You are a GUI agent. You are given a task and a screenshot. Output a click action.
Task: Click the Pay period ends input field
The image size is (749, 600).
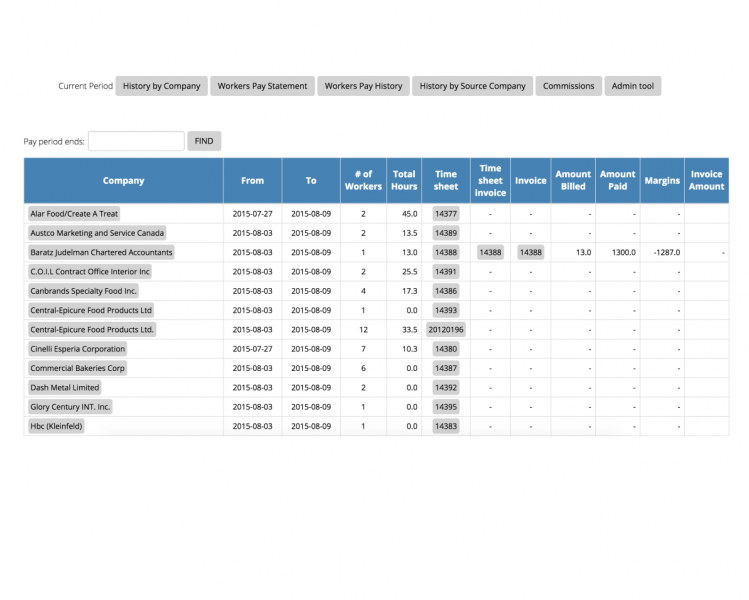pos(136,141)
